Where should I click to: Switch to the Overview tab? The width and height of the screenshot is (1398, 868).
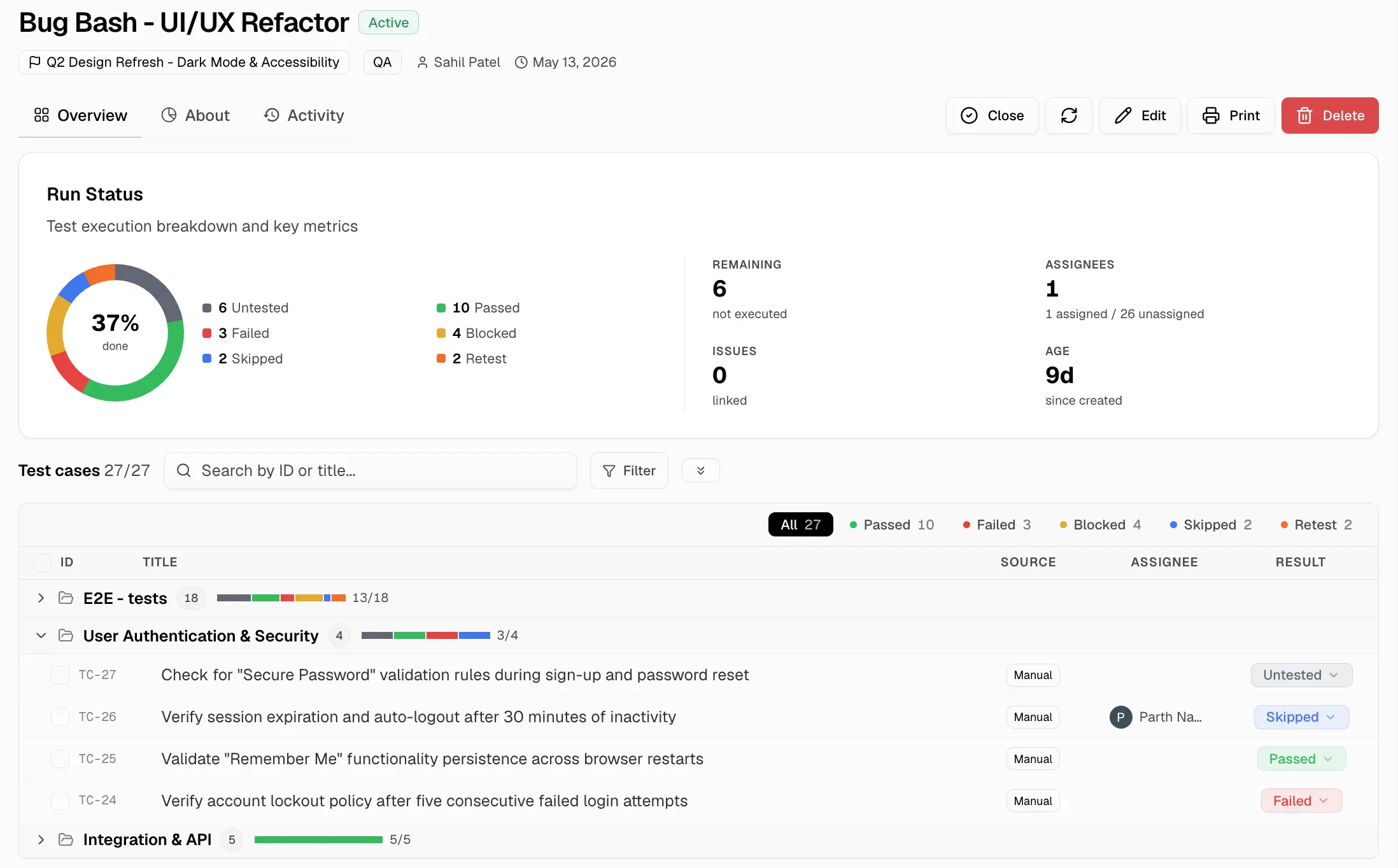[x=80, y=115]
